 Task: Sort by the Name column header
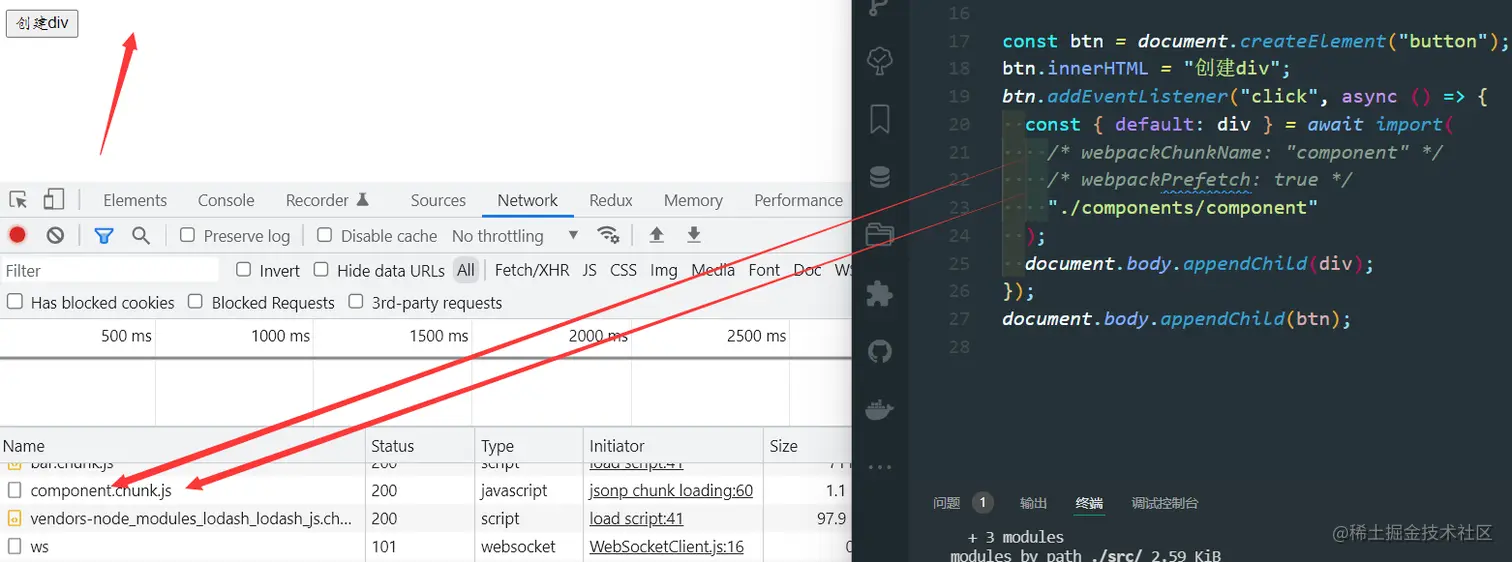[x=182, y=446]
